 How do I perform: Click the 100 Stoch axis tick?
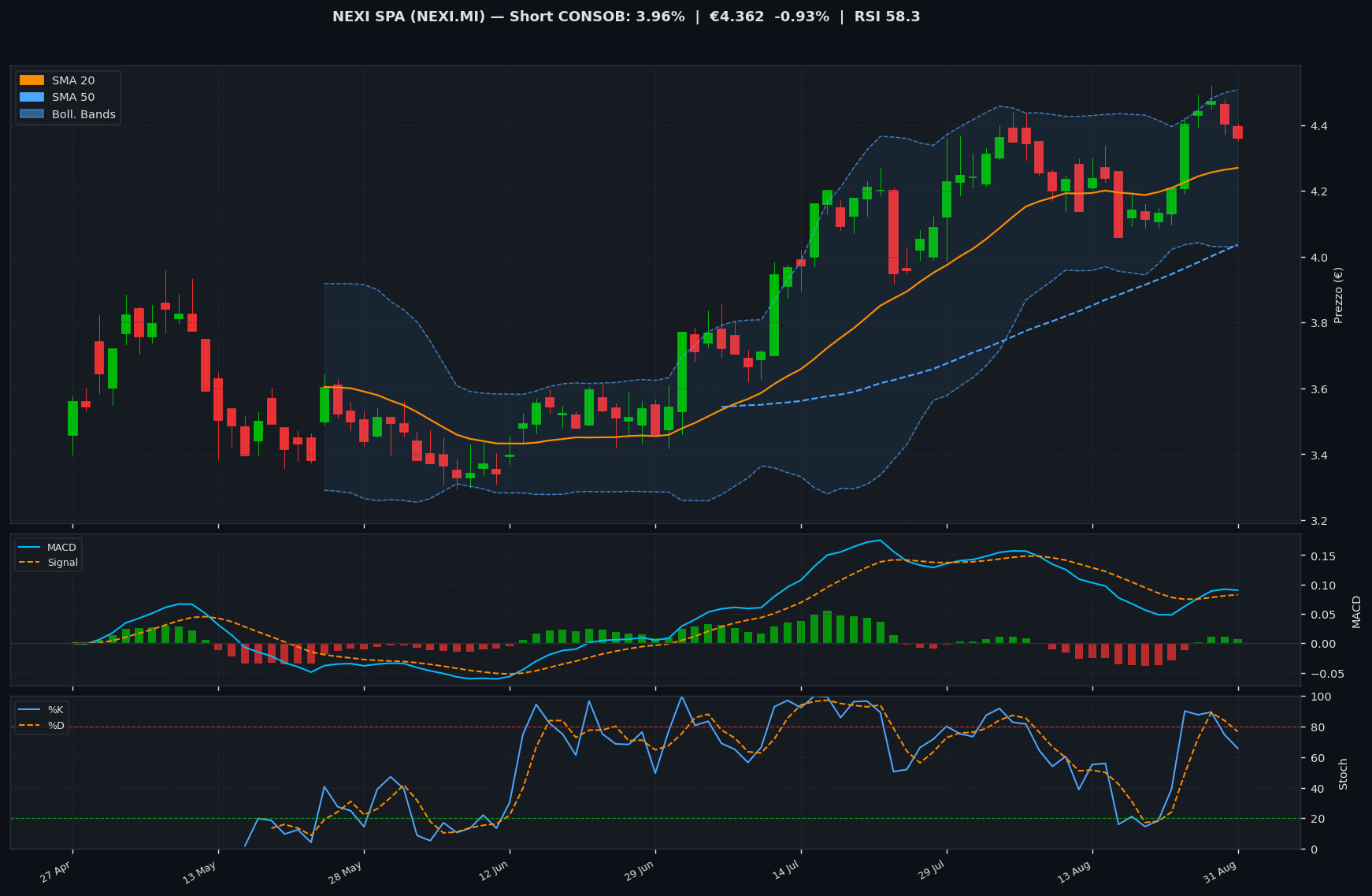1319,697
